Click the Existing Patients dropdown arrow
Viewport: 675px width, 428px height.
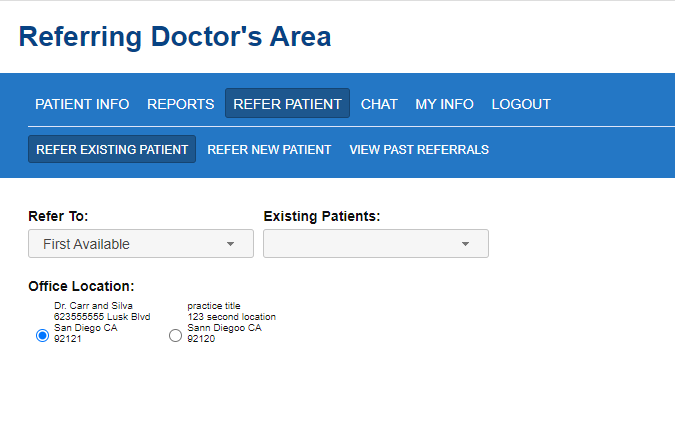click(x=465, y=244)
